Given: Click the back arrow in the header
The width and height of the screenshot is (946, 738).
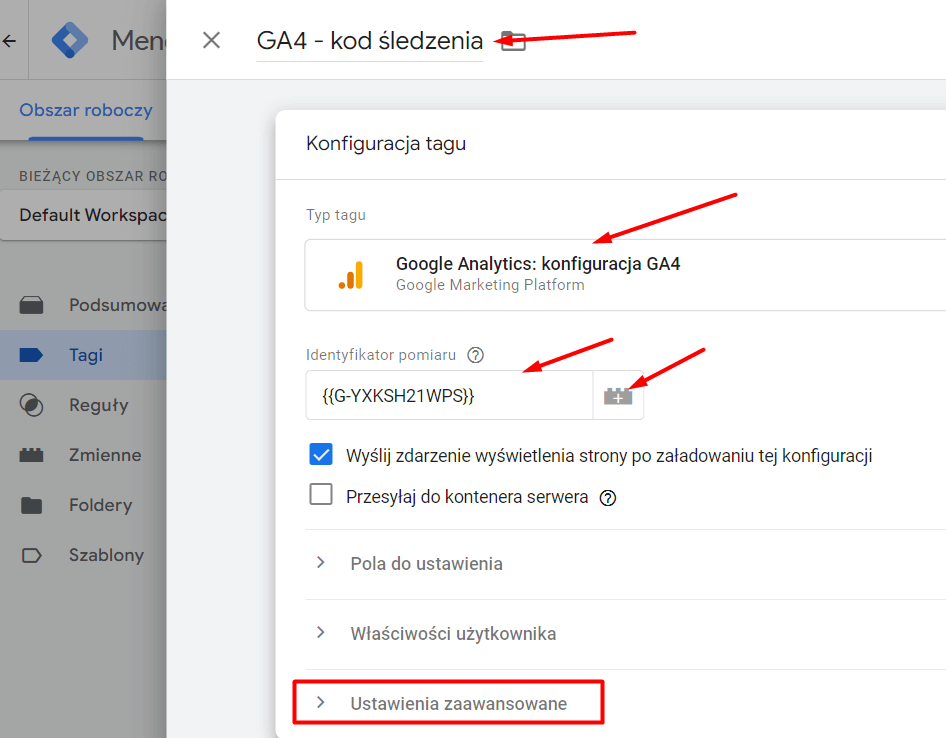Looking at the screenshot, I should pos(8,41).
